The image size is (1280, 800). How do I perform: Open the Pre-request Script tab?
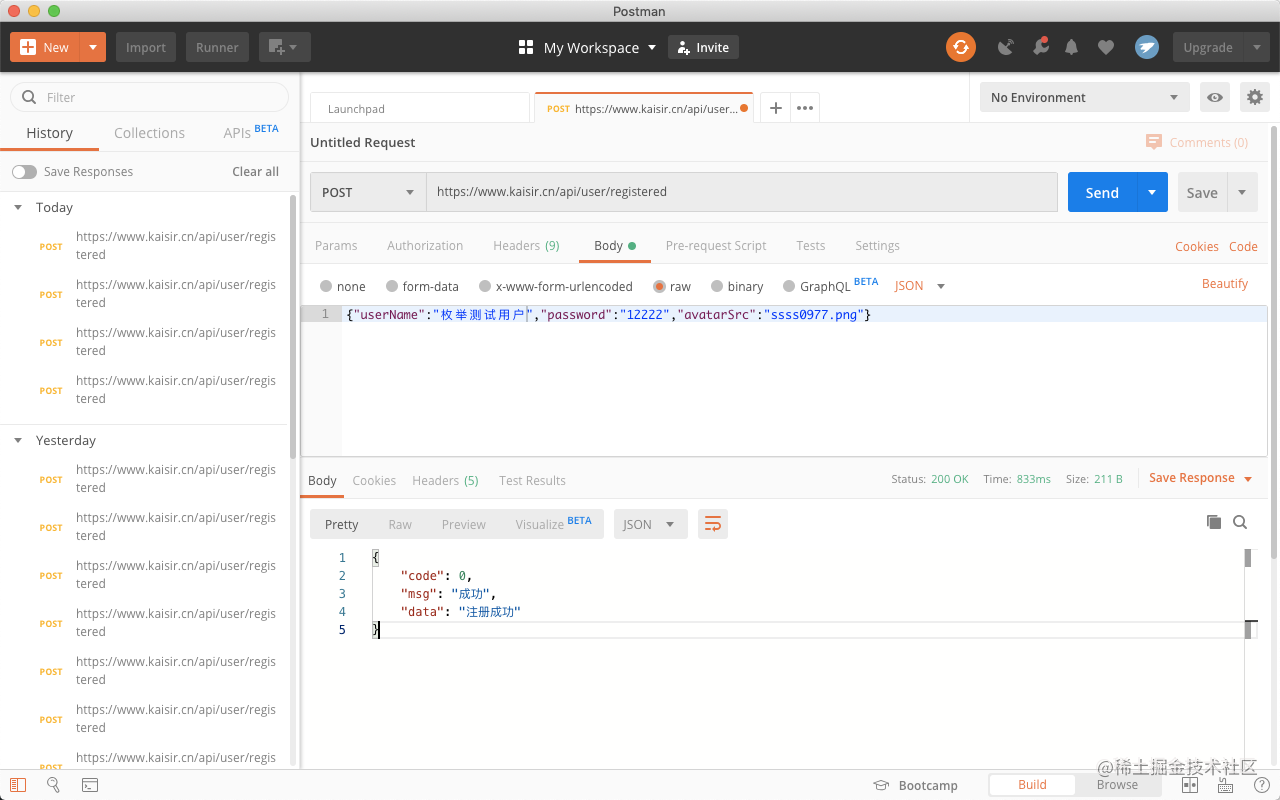point(716,245)
